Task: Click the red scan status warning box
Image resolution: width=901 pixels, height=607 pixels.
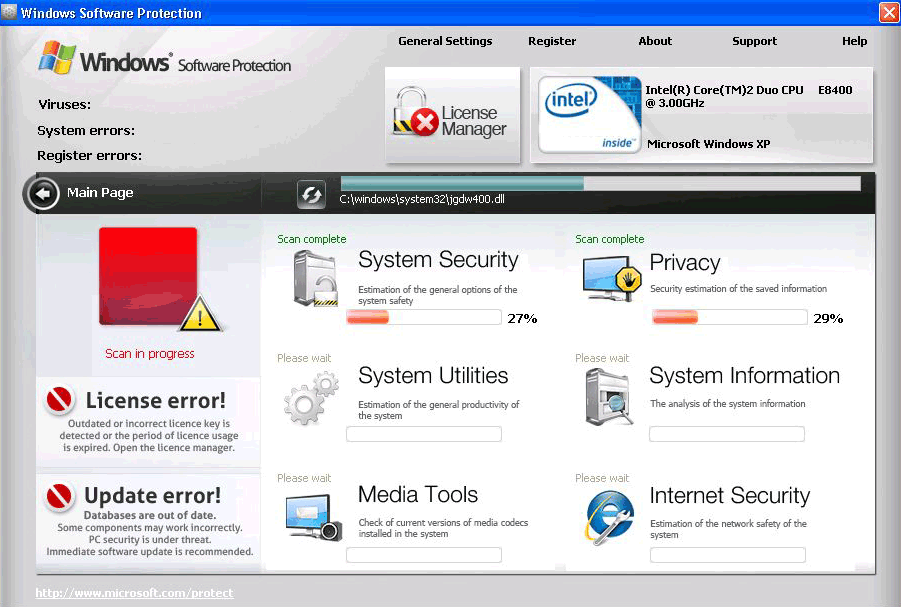Action: [x=149, y=277]
